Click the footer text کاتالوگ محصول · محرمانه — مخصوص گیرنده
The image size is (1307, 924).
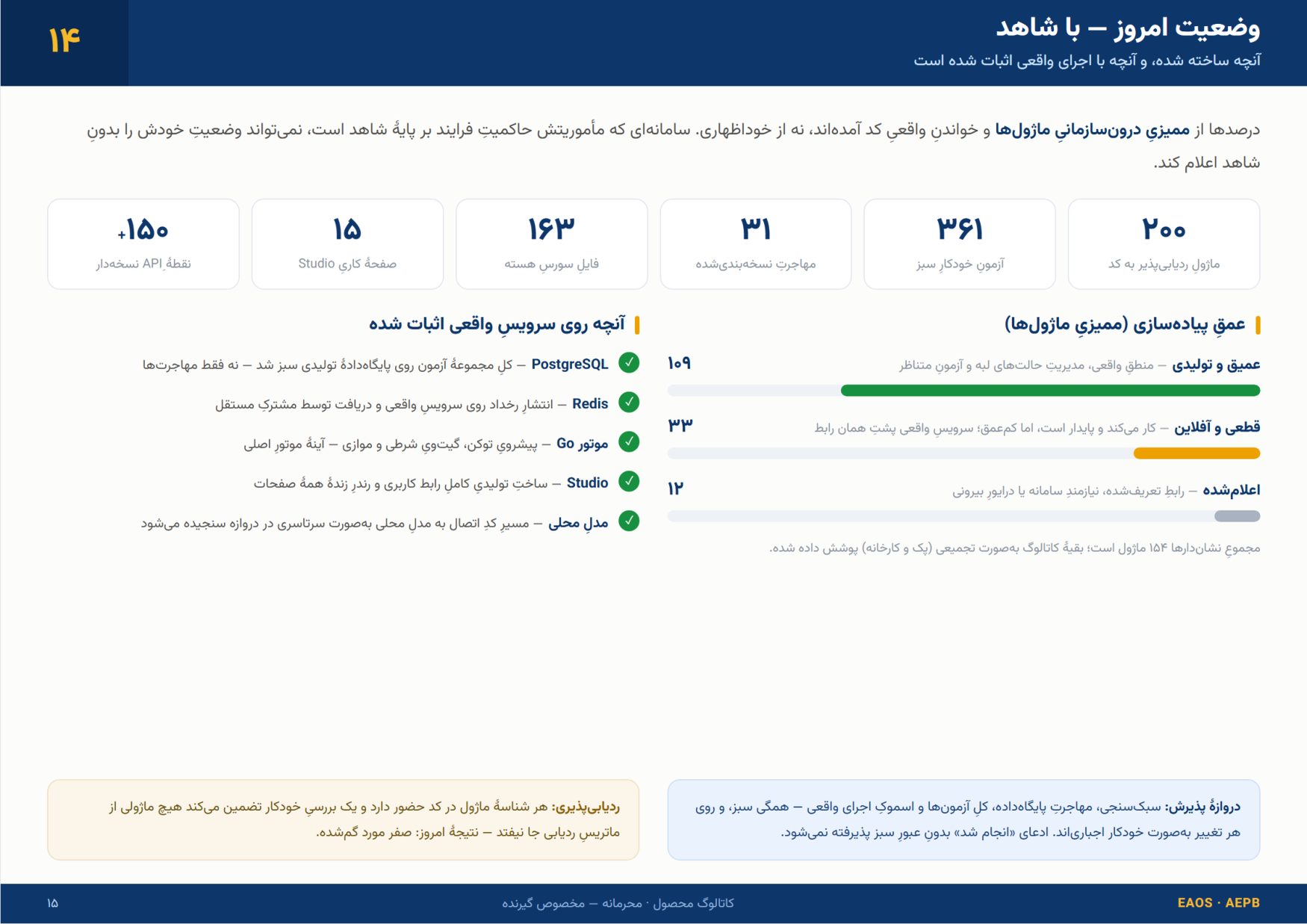click(x=618, y=903)
